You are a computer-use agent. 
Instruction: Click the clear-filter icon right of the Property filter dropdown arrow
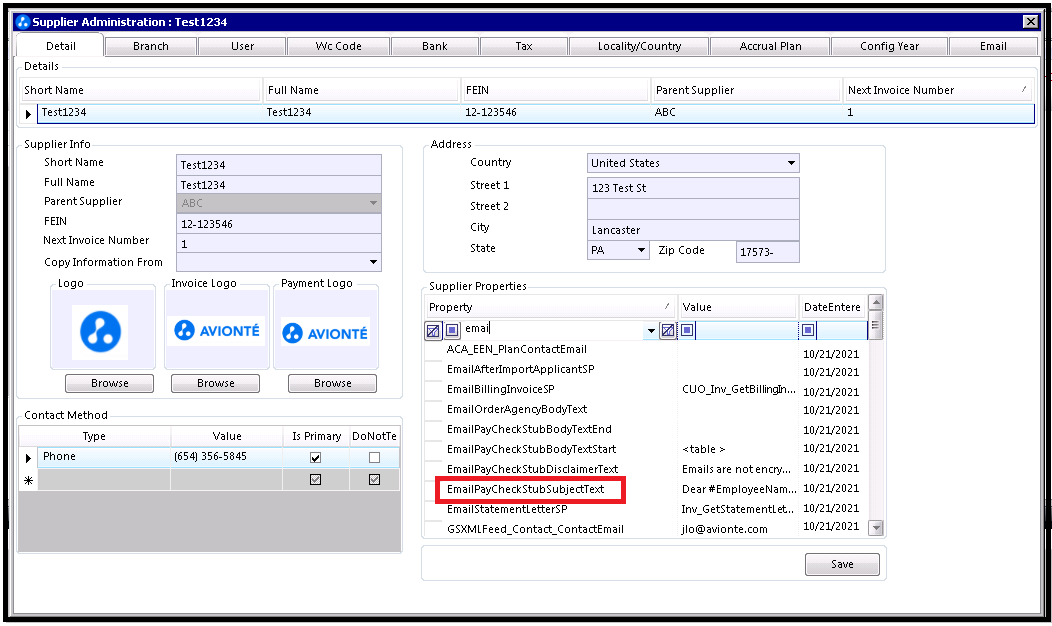click(x=668, y=330)
